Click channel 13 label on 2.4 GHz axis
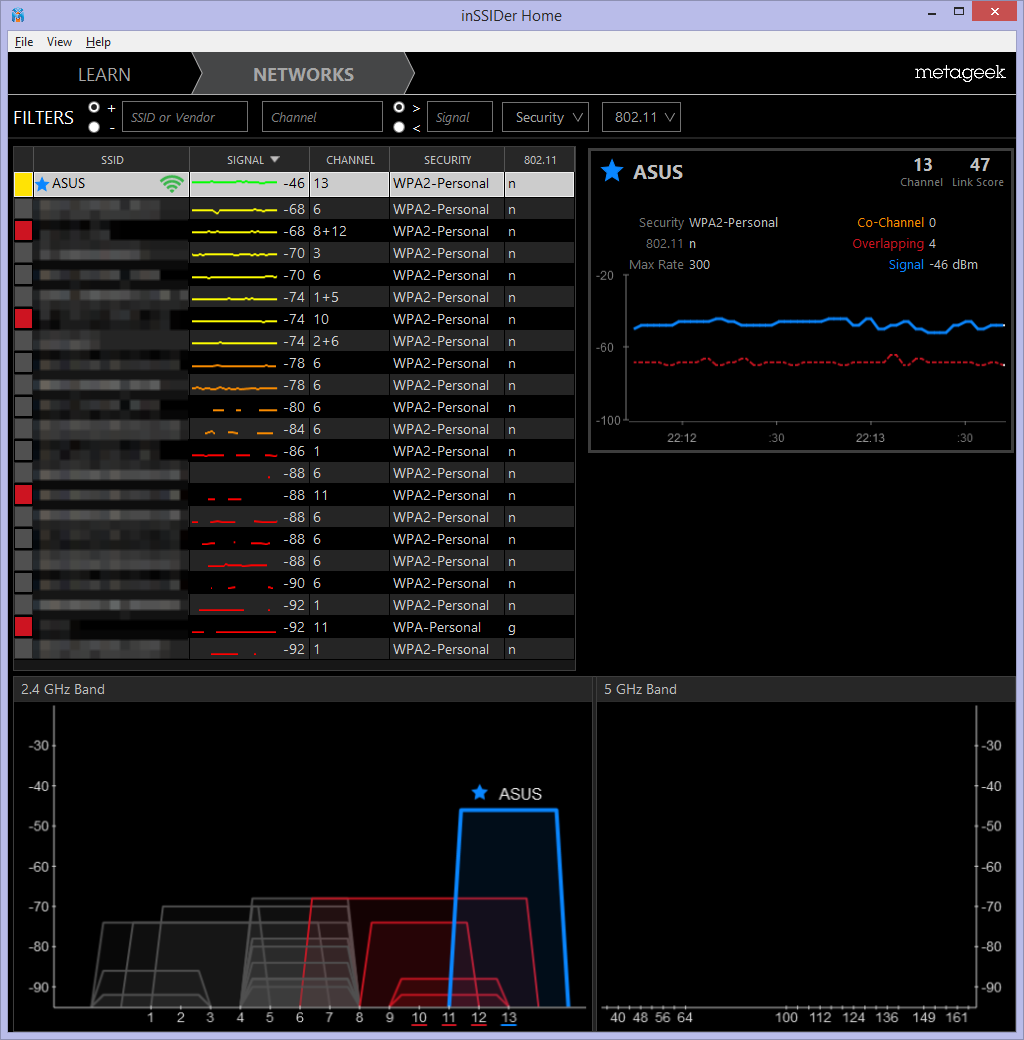The width and height of the screenshot is (1024, 1040). point(509,1017)
